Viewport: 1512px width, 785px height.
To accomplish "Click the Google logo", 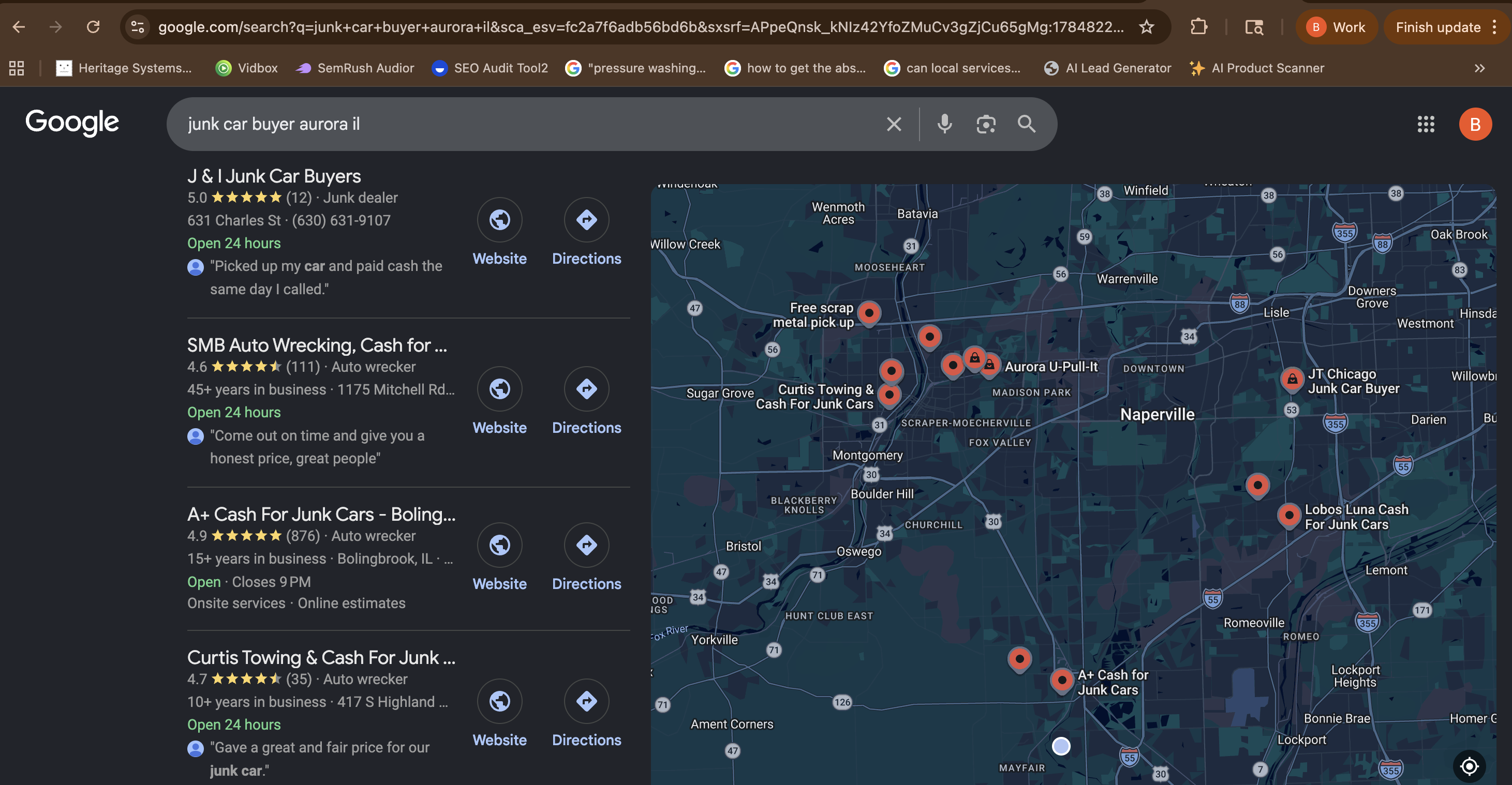I will [x=71, y=123].
